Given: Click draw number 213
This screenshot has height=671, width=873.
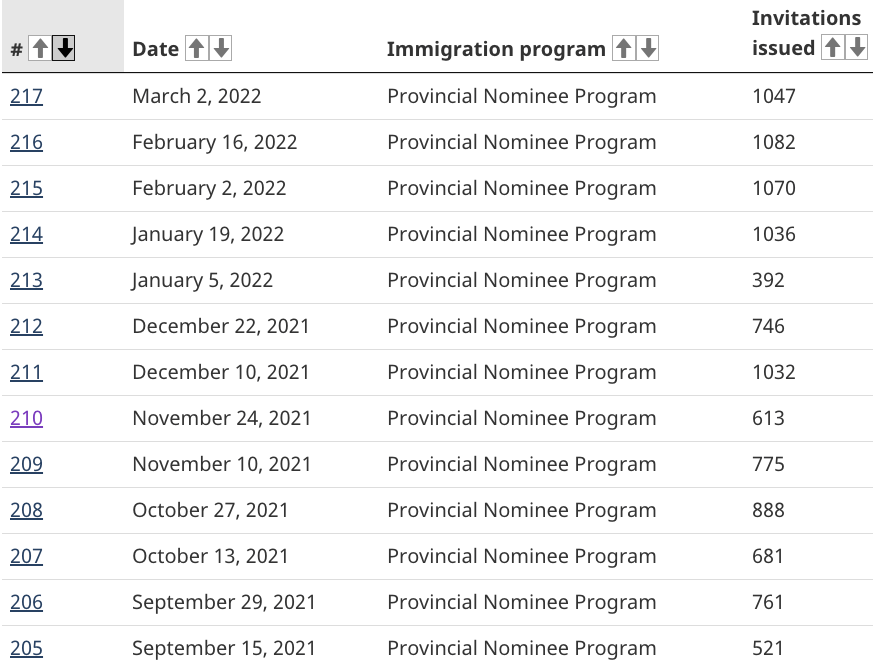Looking at the screenshot, I should coord(26,280).
